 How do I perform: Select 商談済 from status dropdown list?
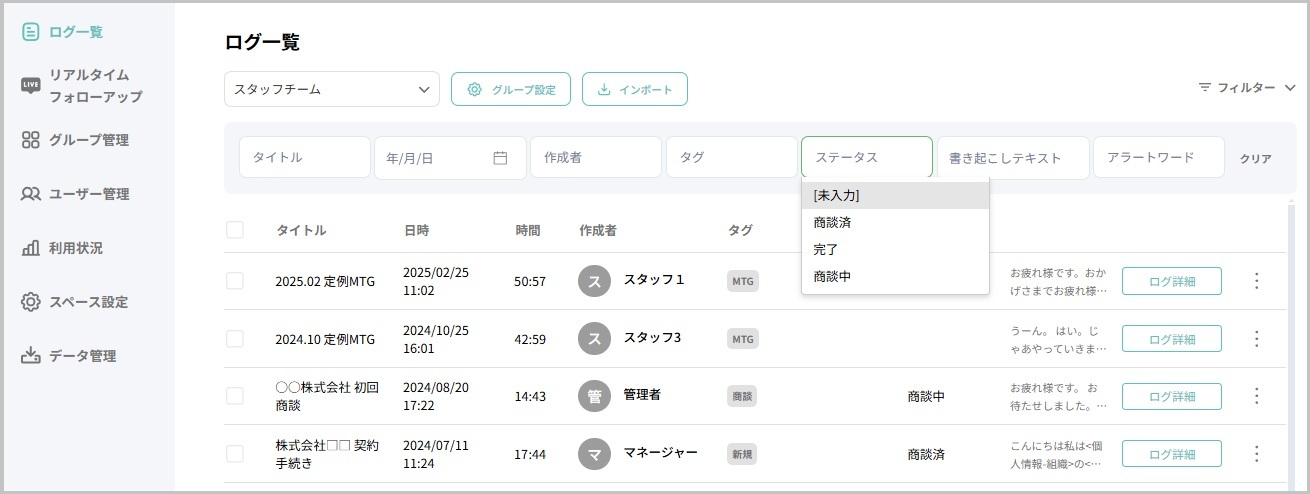click(833, 222)
